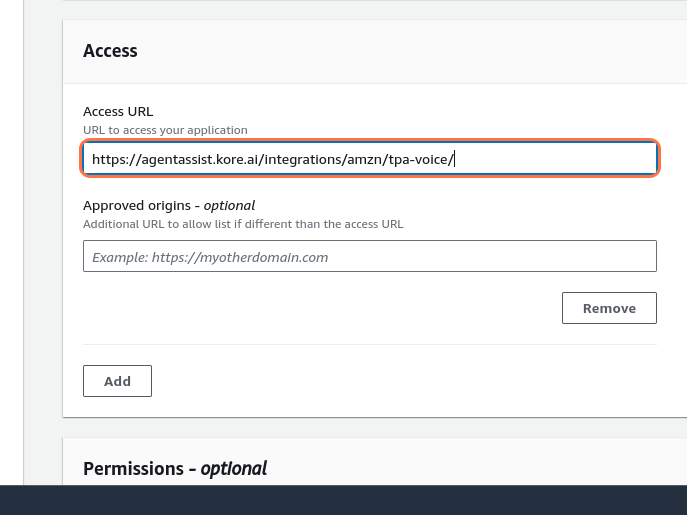Click the Access URL field label

117,112
